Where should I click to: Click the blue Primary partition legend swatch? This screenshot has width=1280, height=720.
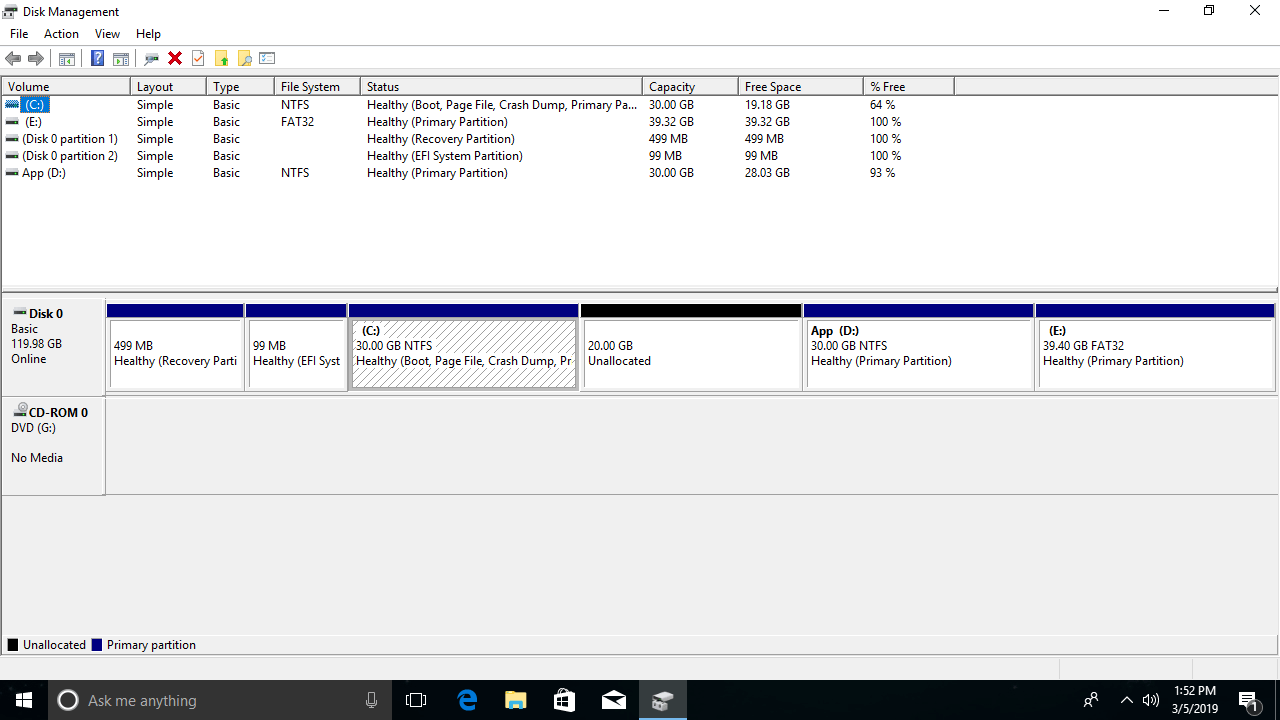point(97,646)
